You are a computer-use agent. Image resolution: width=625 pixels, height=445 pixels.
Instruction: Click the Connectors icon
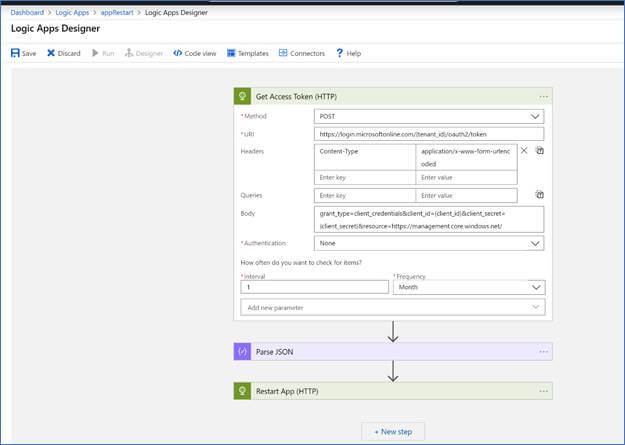pyautogui.click(x=283, y=53)
